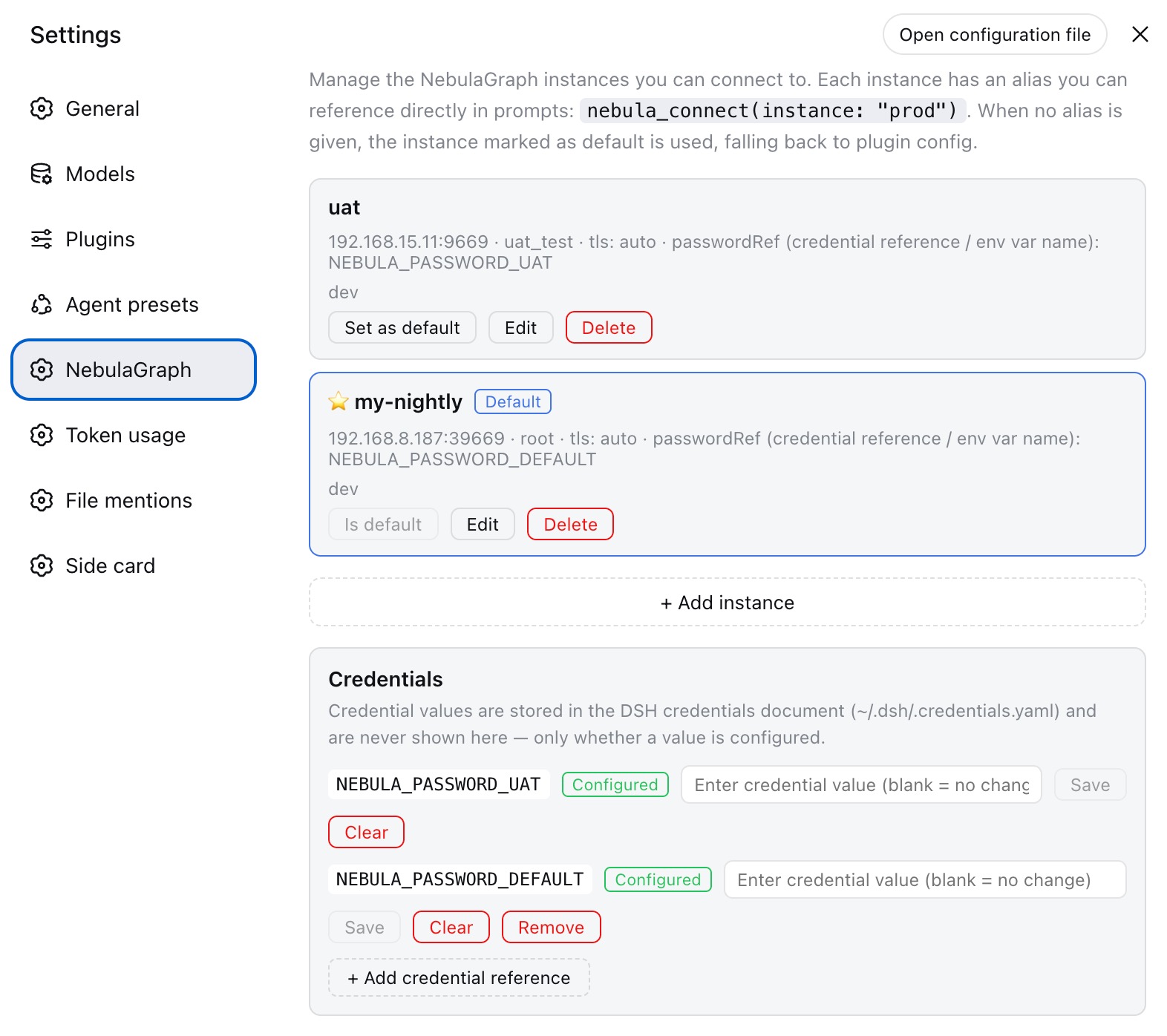Save the NEBULA_PASSWORD_DEFAULT credential

(365, 927)
